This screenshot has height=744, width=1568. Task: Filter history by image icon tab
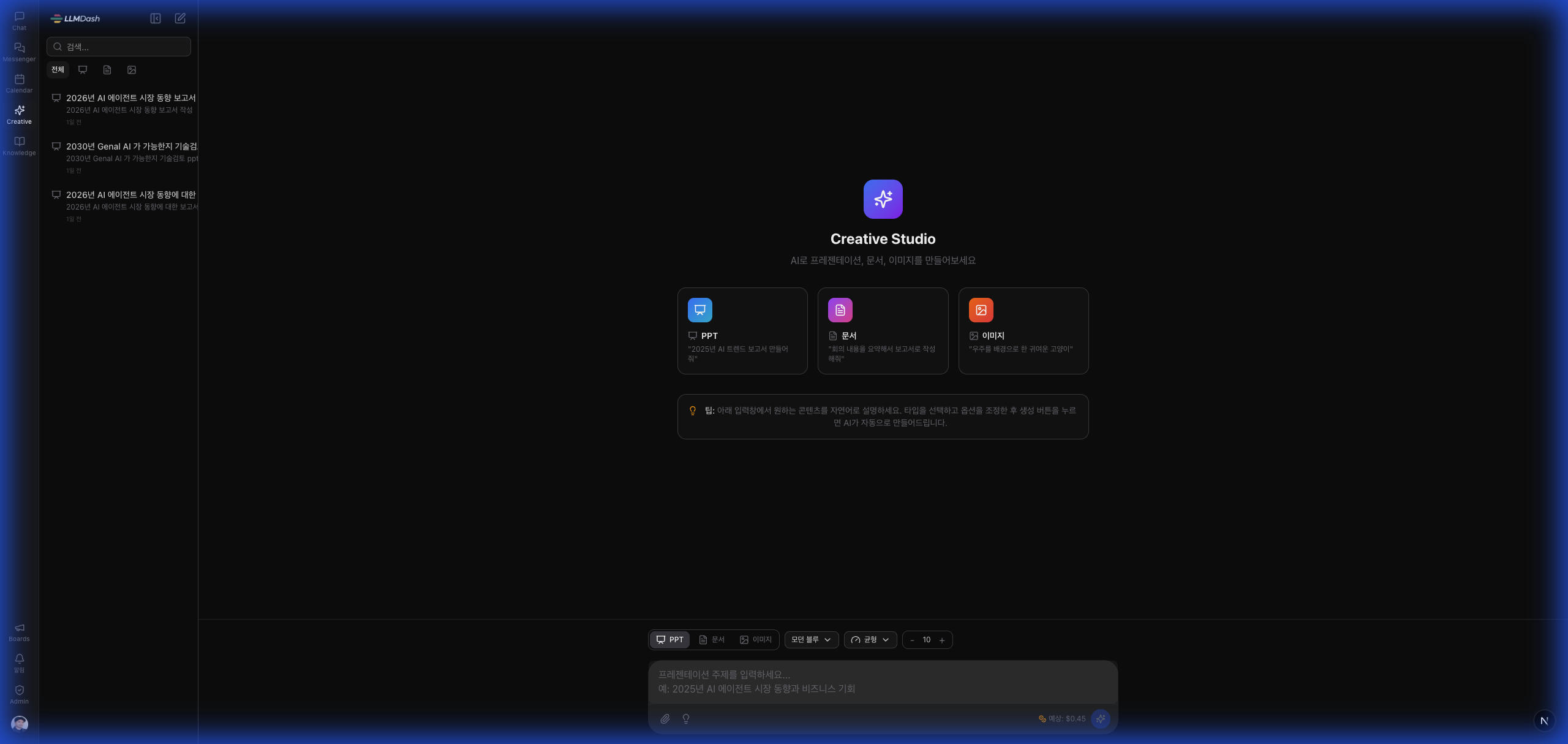coord(132,70)
